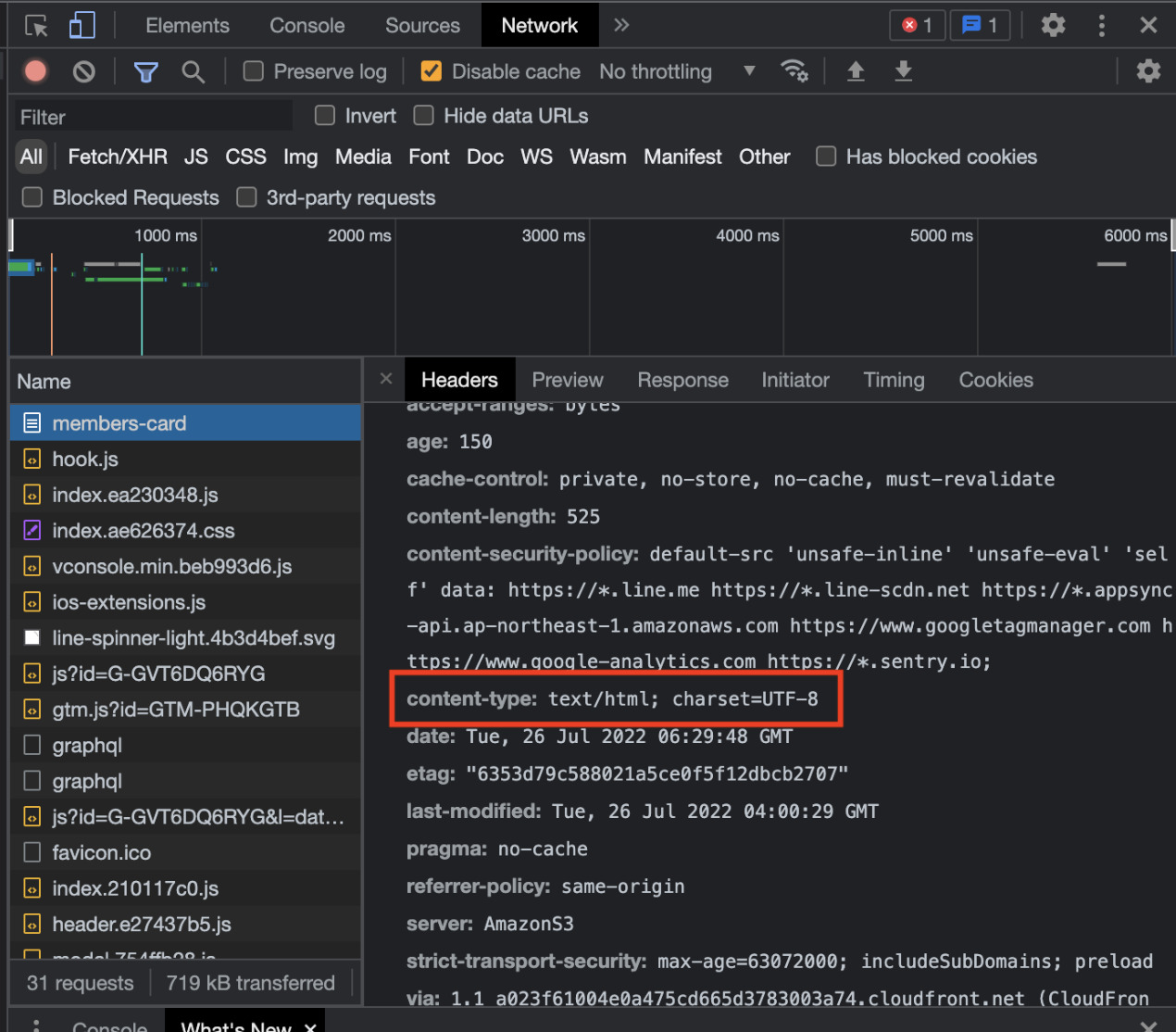Open the error count badge
Screen dimensions: 1176x1032
click(917, 25)
